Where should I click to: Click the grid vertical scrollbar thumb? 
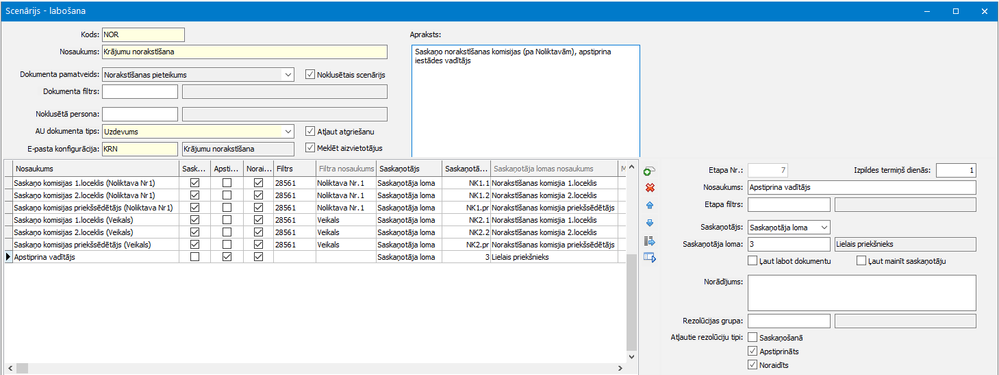click(x=631, y=302)
